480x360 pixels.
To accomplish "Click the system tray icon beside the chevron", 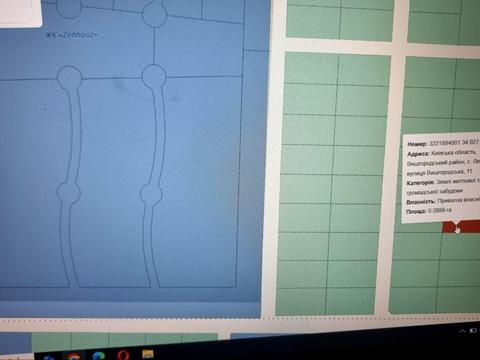I will [473, 330].
